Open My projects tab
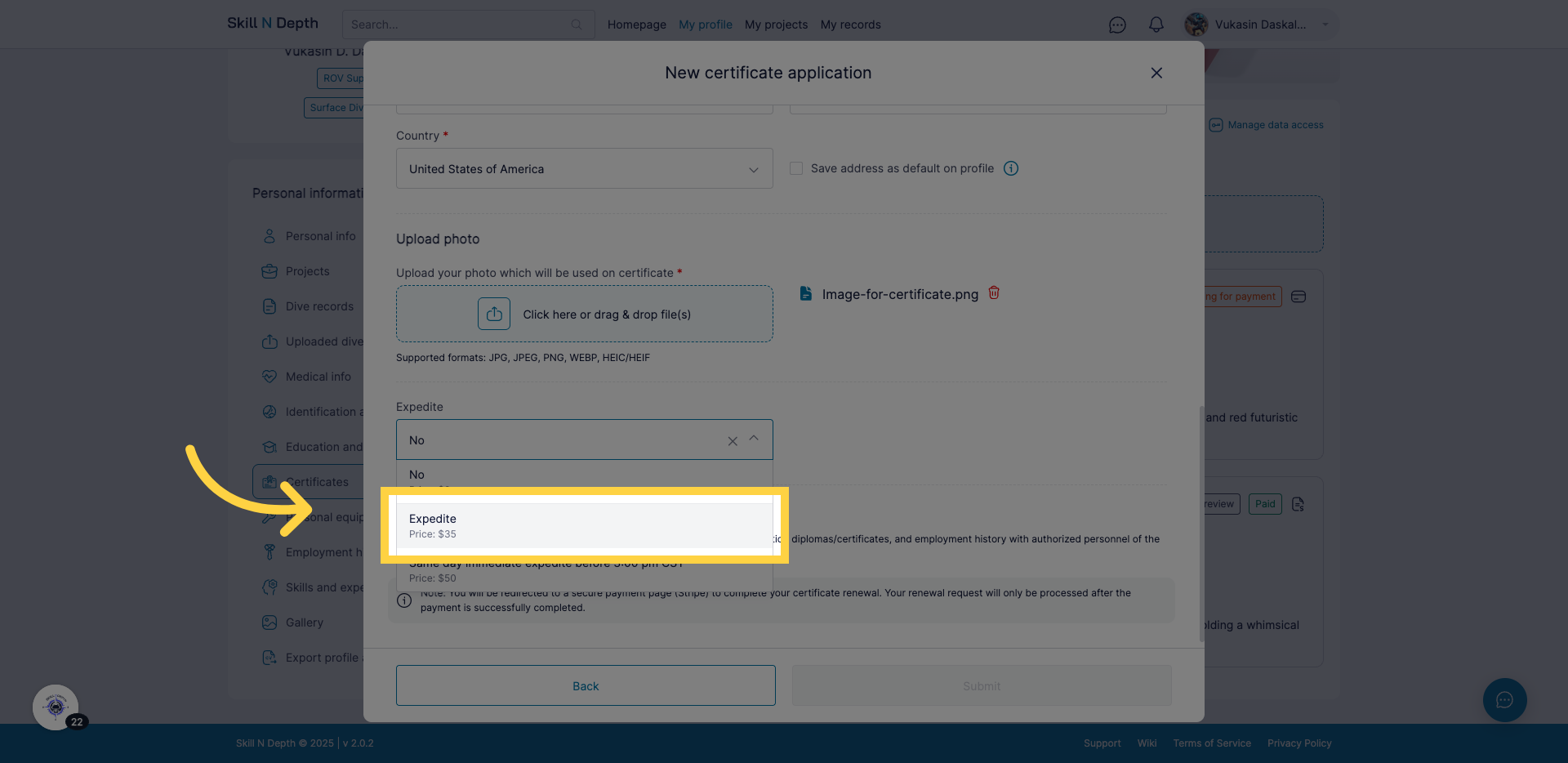The height and width of the screenshot is (763, 1568). (776, 25)
